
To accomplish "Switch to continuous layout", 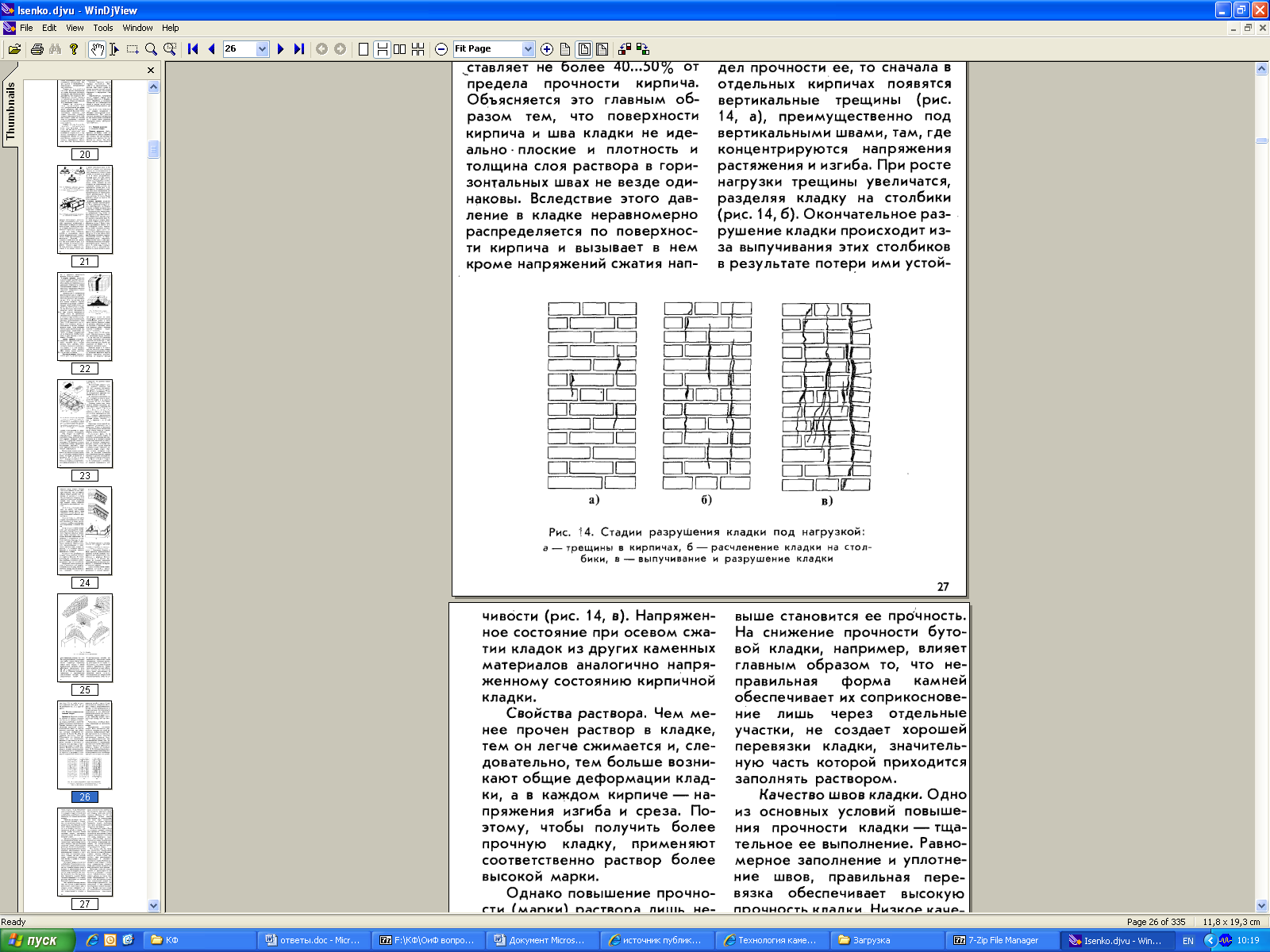I will (382, 49).
